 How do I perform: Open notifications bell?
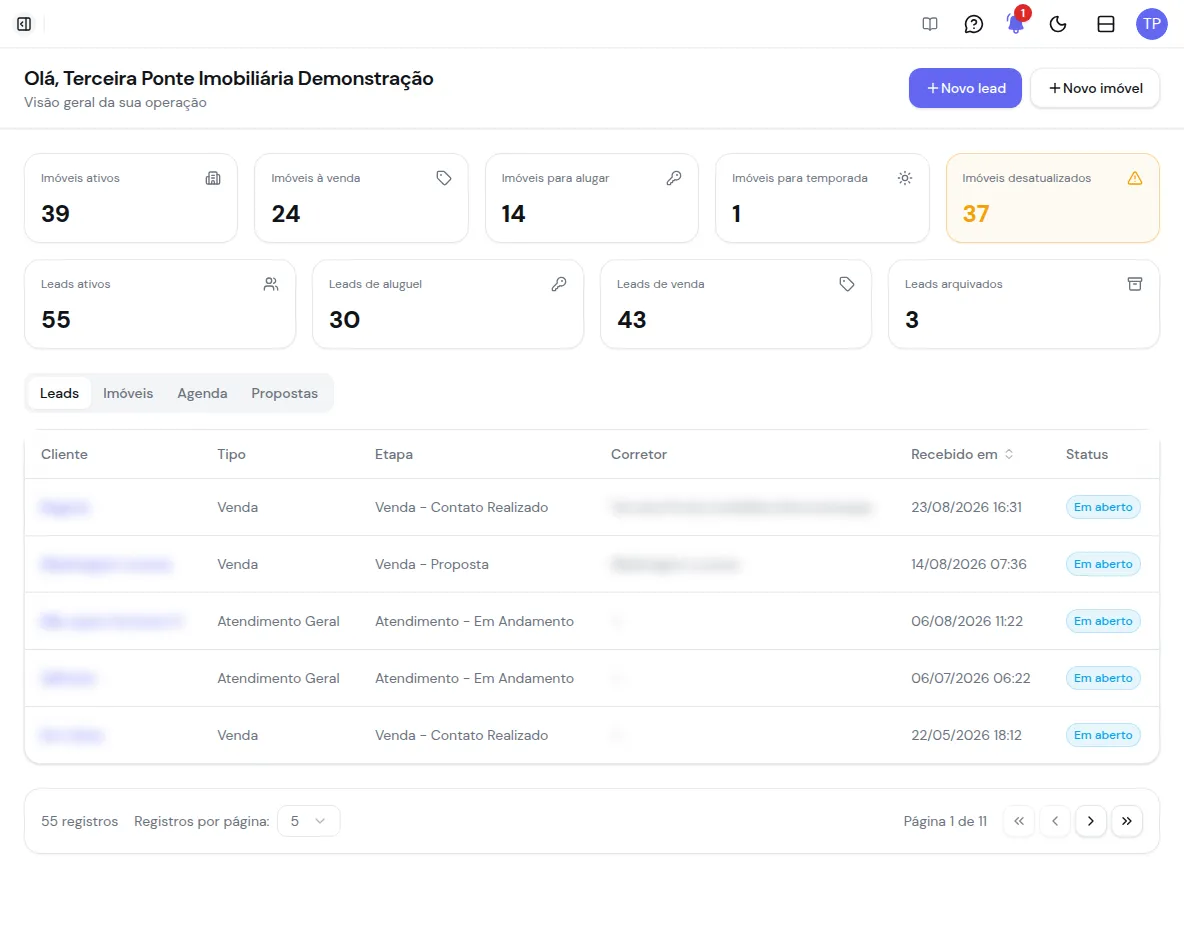pos(1016,24)
